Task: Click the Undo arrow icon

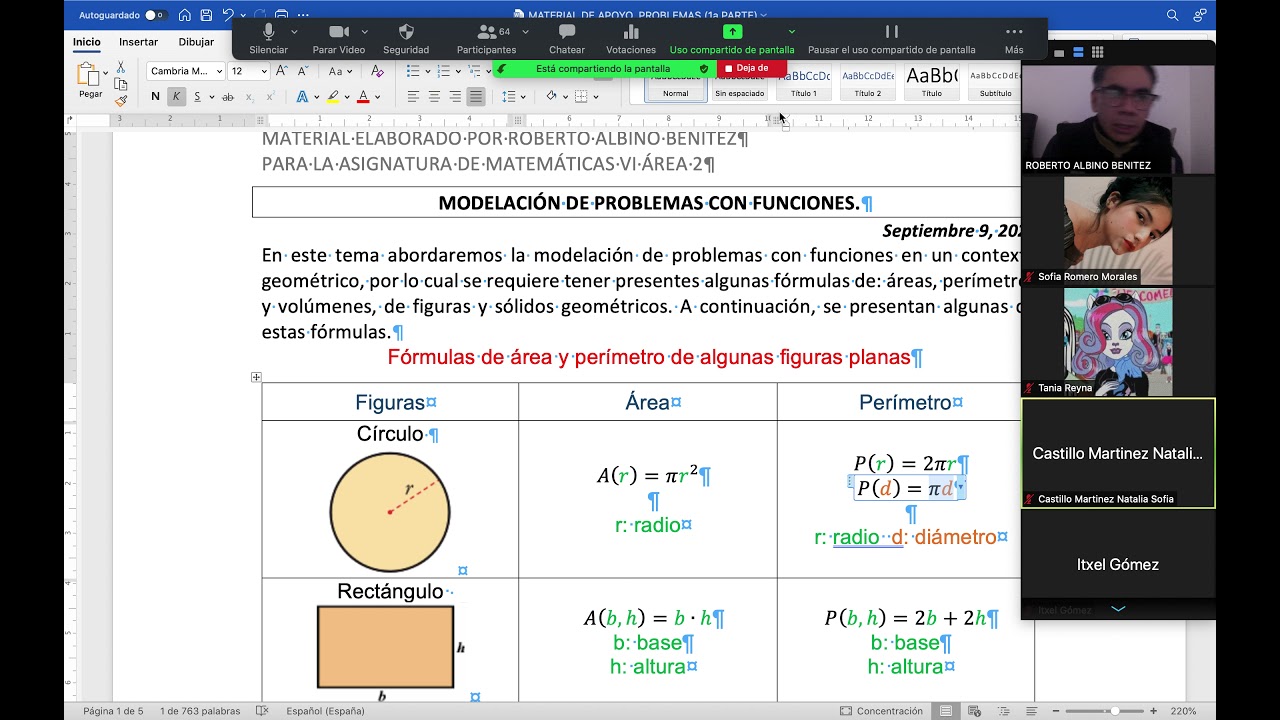Action: click(228, 15)
